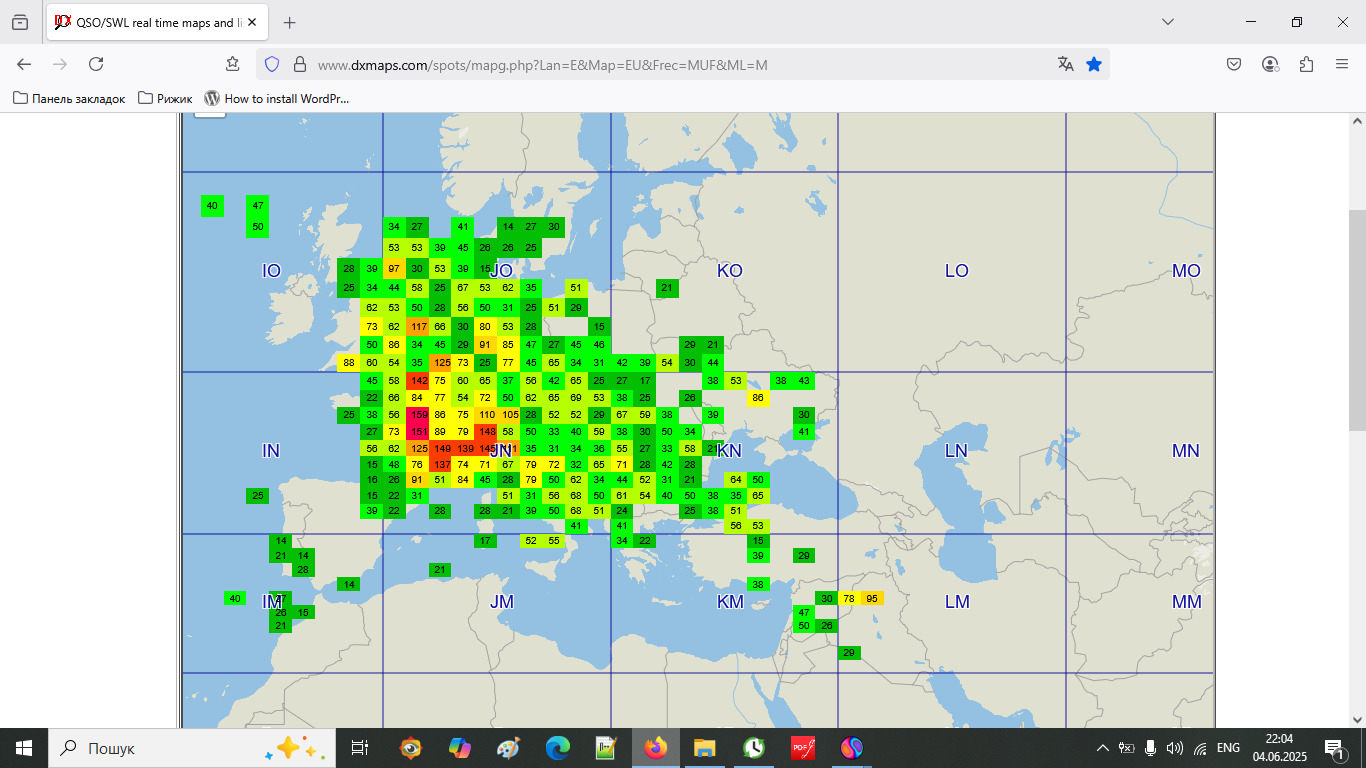Open Windows Task View
Viewport: 1366px width, 768px height.
[x=360, y=748]
